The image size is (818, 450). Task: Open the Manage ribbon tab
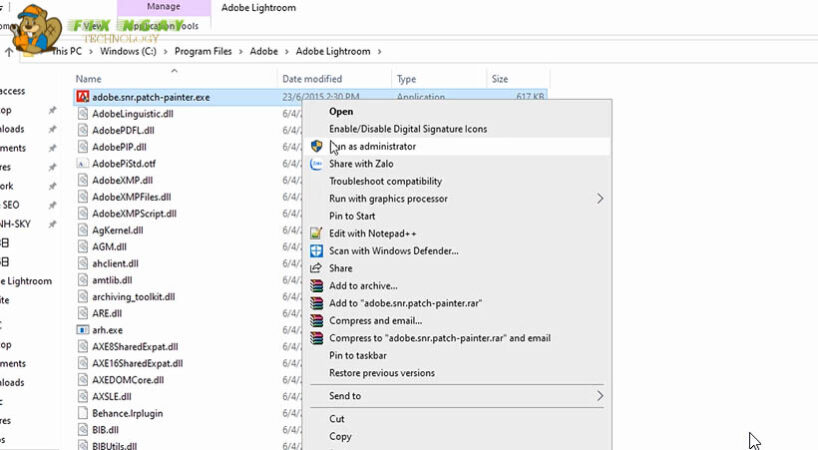coord(164,7)
